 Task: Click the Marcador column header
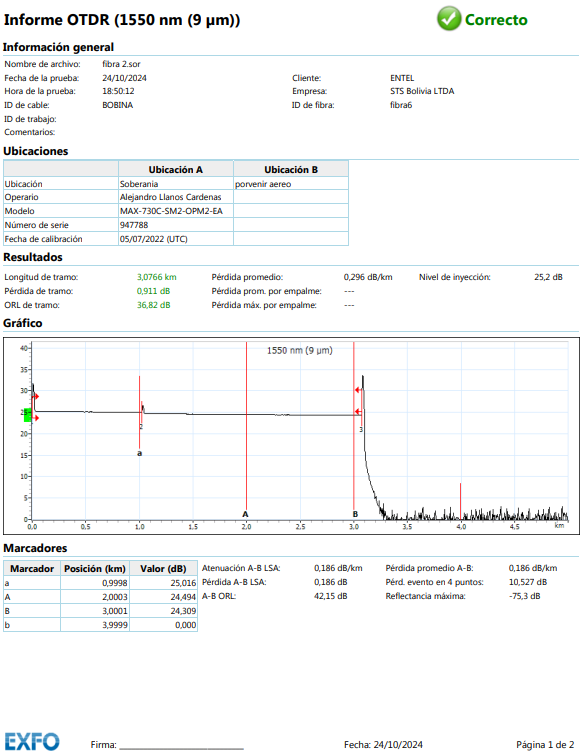click(x=32, y=569)
